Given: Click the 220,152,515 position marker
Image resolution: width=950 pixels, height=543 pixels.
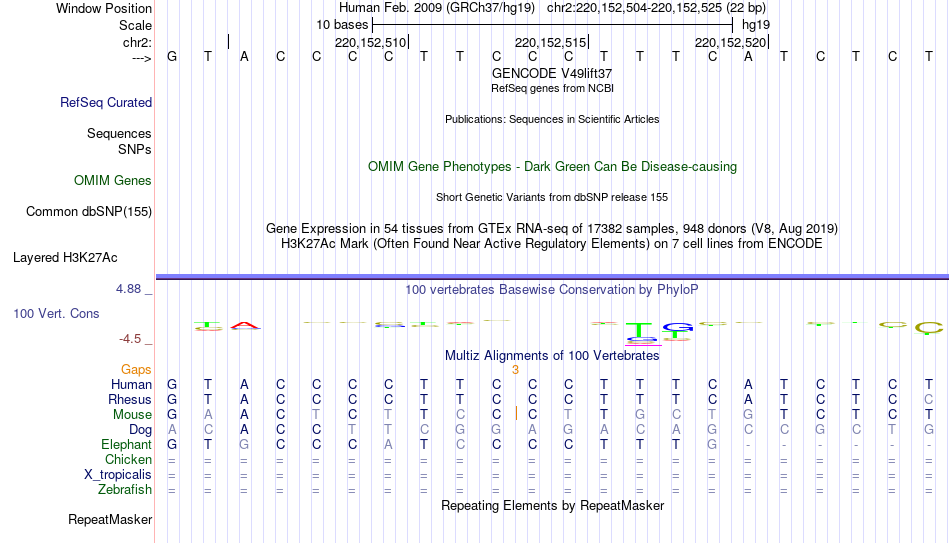Looking at the screenshot, I should point(552,42).
